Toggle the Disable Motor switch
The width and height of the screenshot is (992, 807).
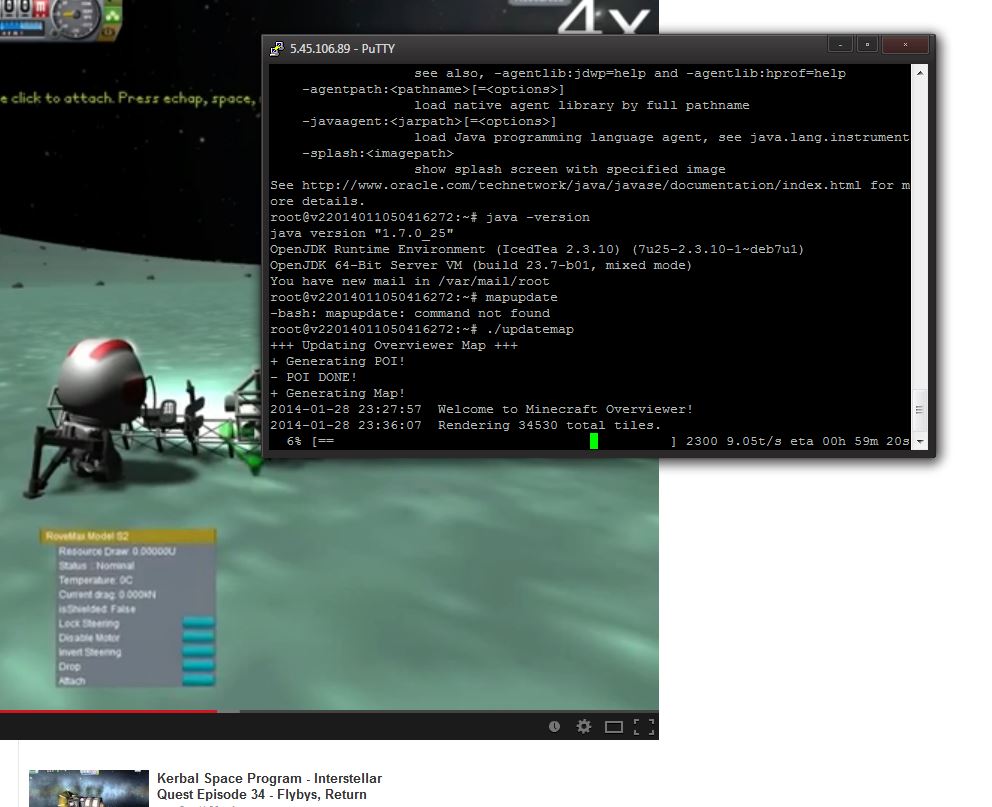pos(198,638)
